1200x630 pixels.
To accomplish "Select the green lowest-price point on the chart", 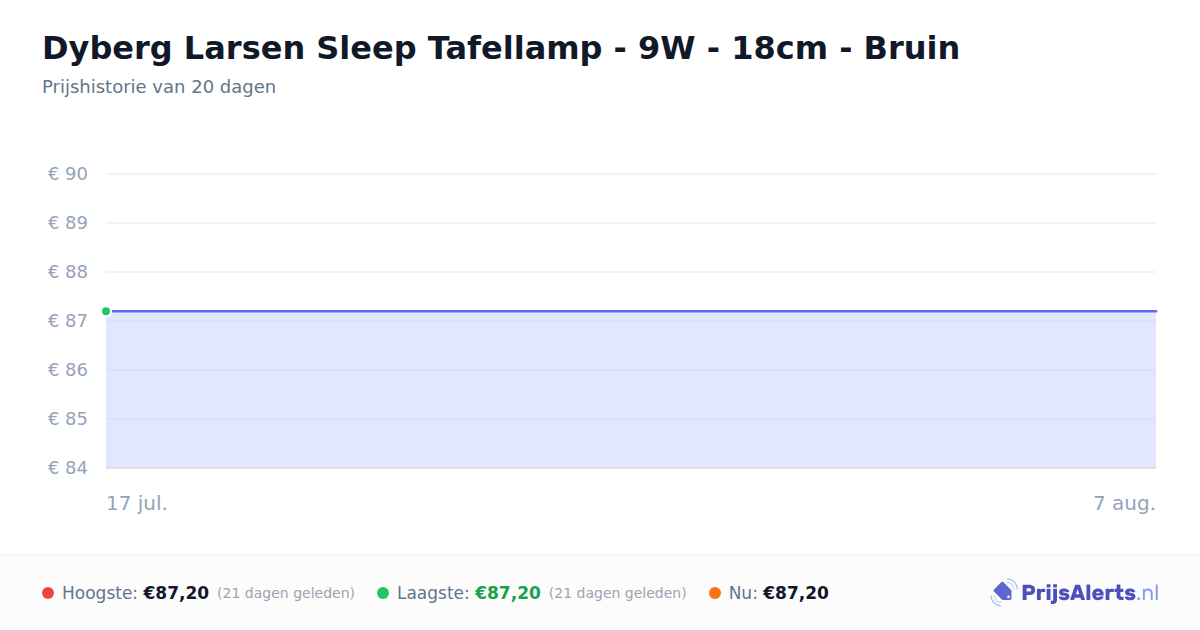I will (x=106, y=311).
